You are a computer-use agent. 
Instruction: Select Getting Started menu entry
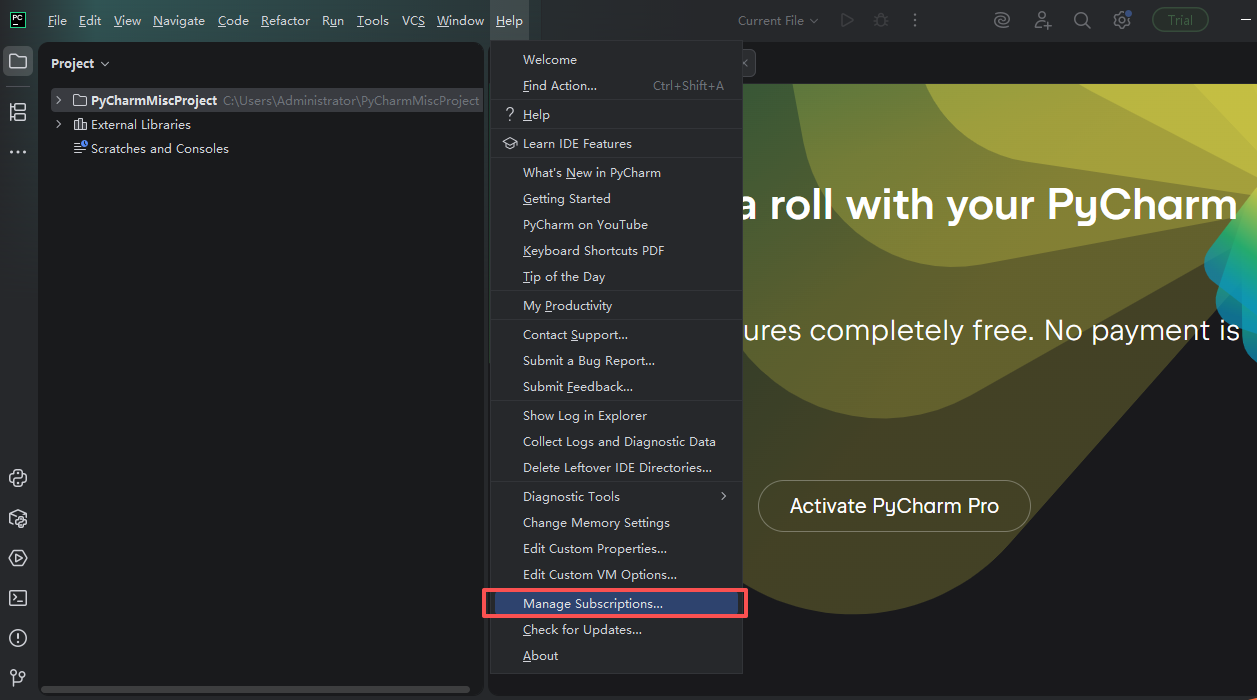click(x=616, y=199)
